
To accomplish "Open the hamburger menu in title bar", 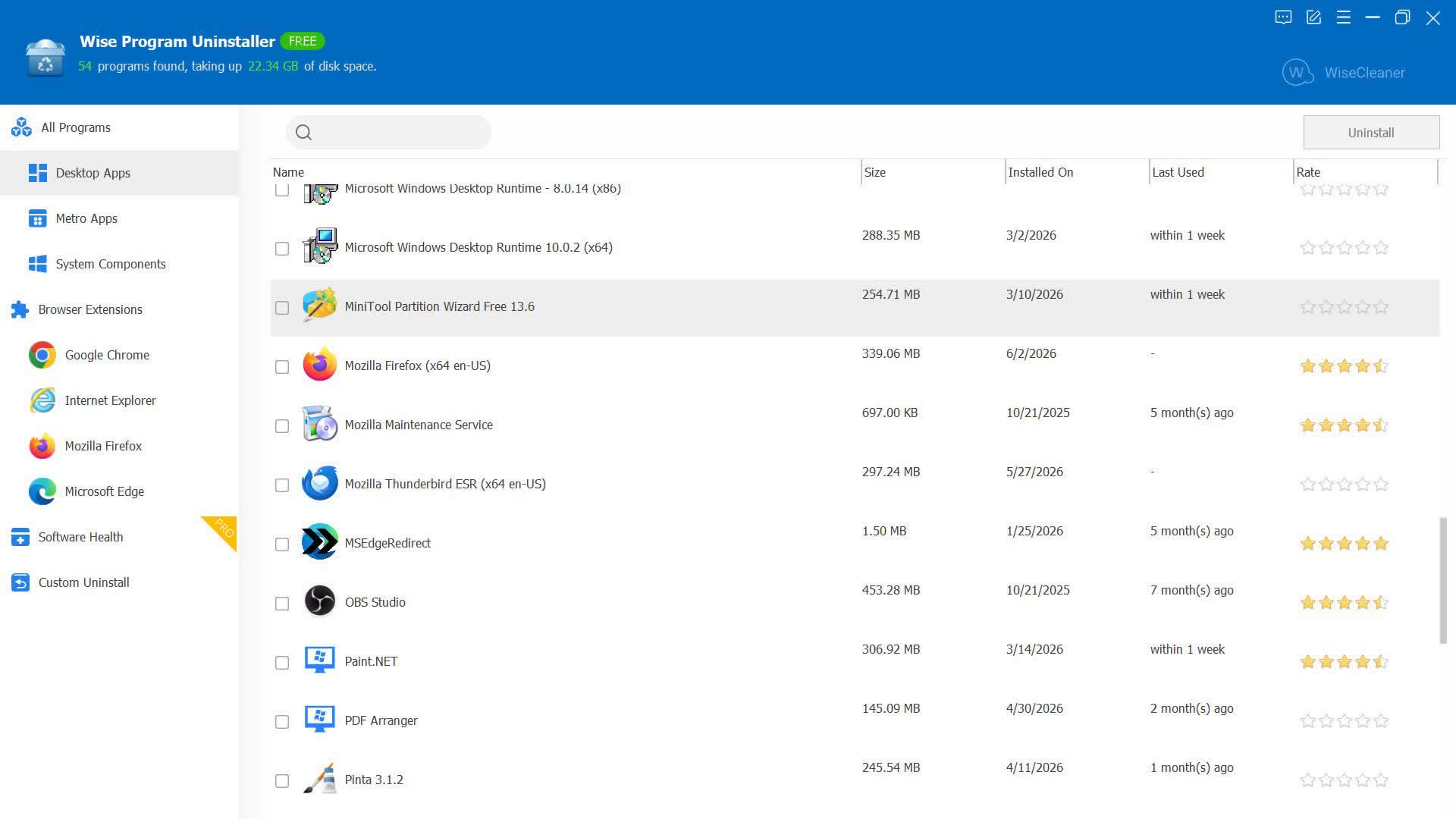I will 1344,17.
